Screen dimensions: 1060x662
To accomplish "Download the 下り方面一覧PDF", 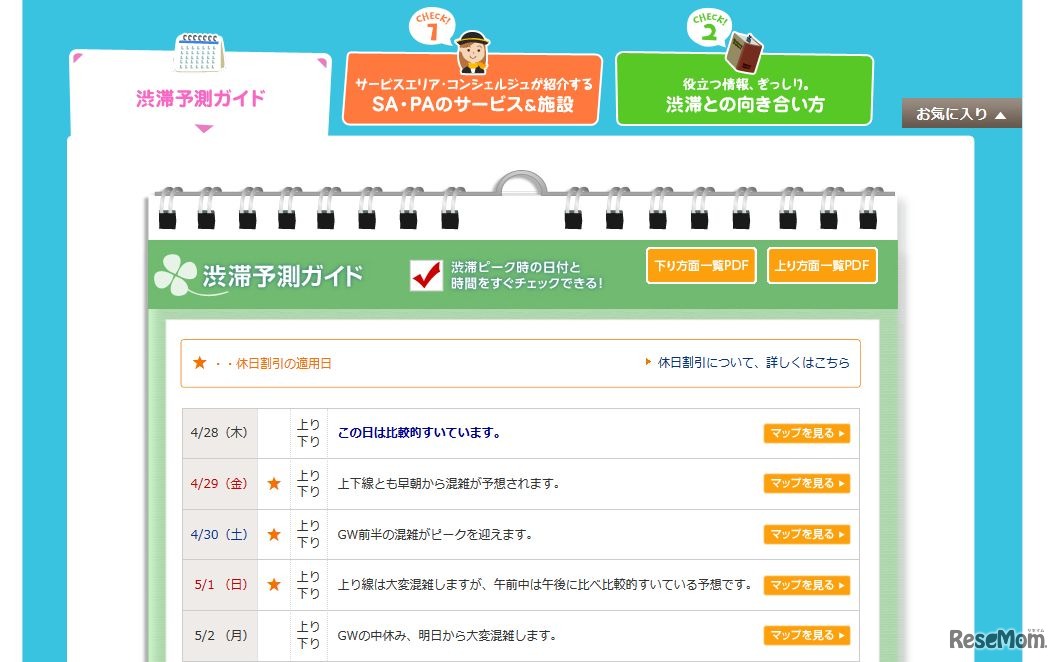I will (x=700, y=265).
